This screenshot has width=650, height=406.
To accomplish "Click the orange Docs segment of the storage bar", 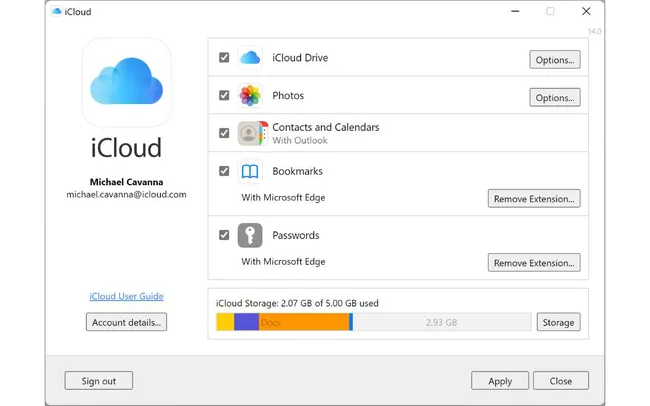I will 304,322.
